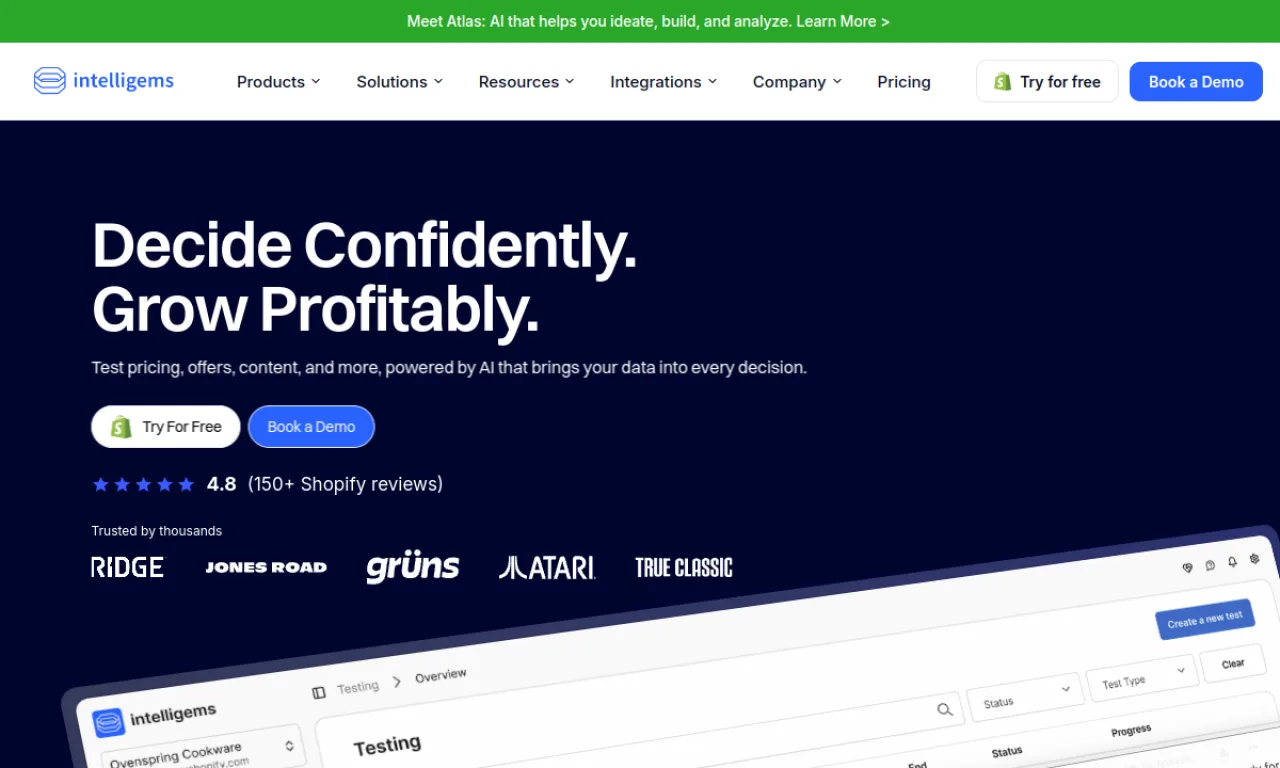Click the Atari brand logo

pyautogui.click(x=547, y=568)
